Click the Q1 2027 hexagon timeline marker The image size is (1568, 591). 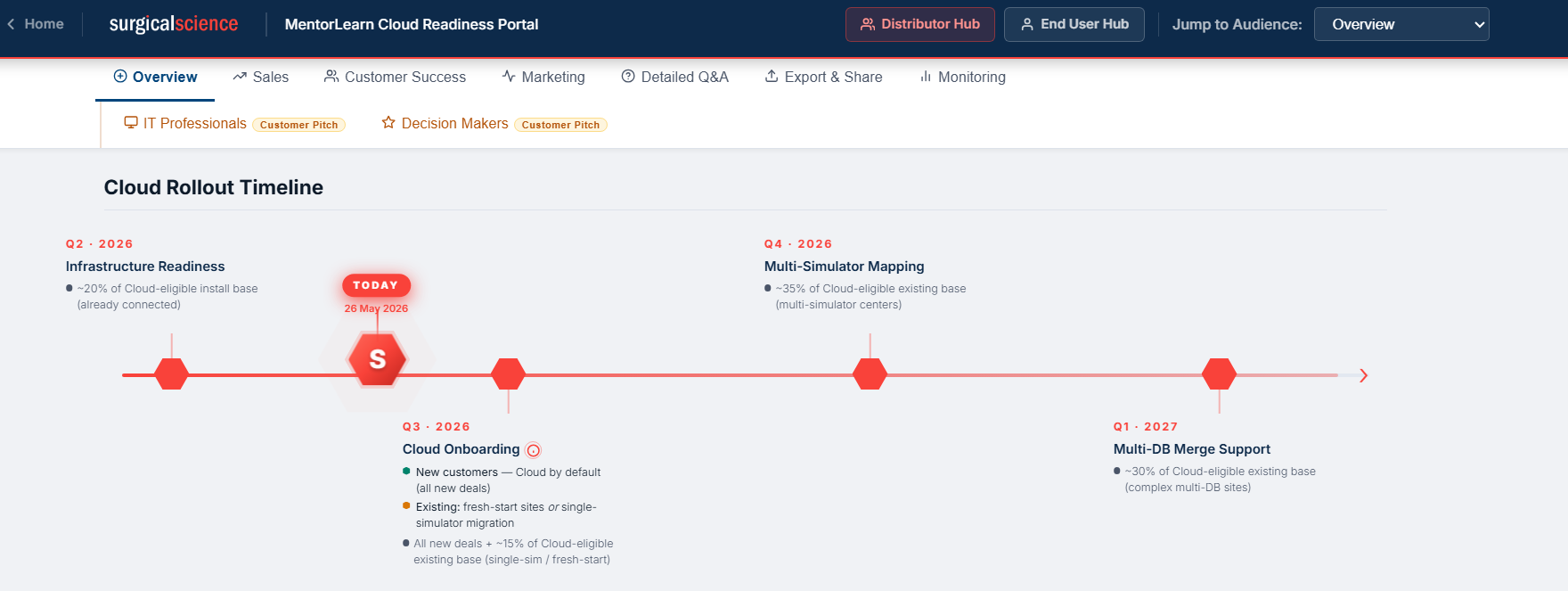1219,374
